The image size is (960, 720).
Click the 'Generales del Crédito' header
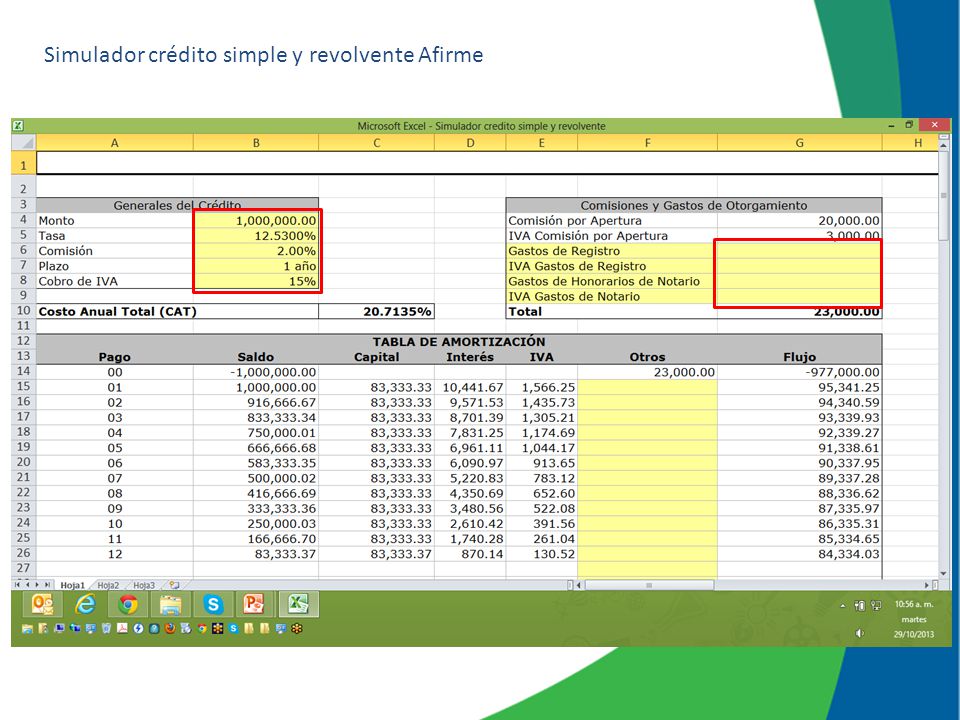[x=178, y=205]
